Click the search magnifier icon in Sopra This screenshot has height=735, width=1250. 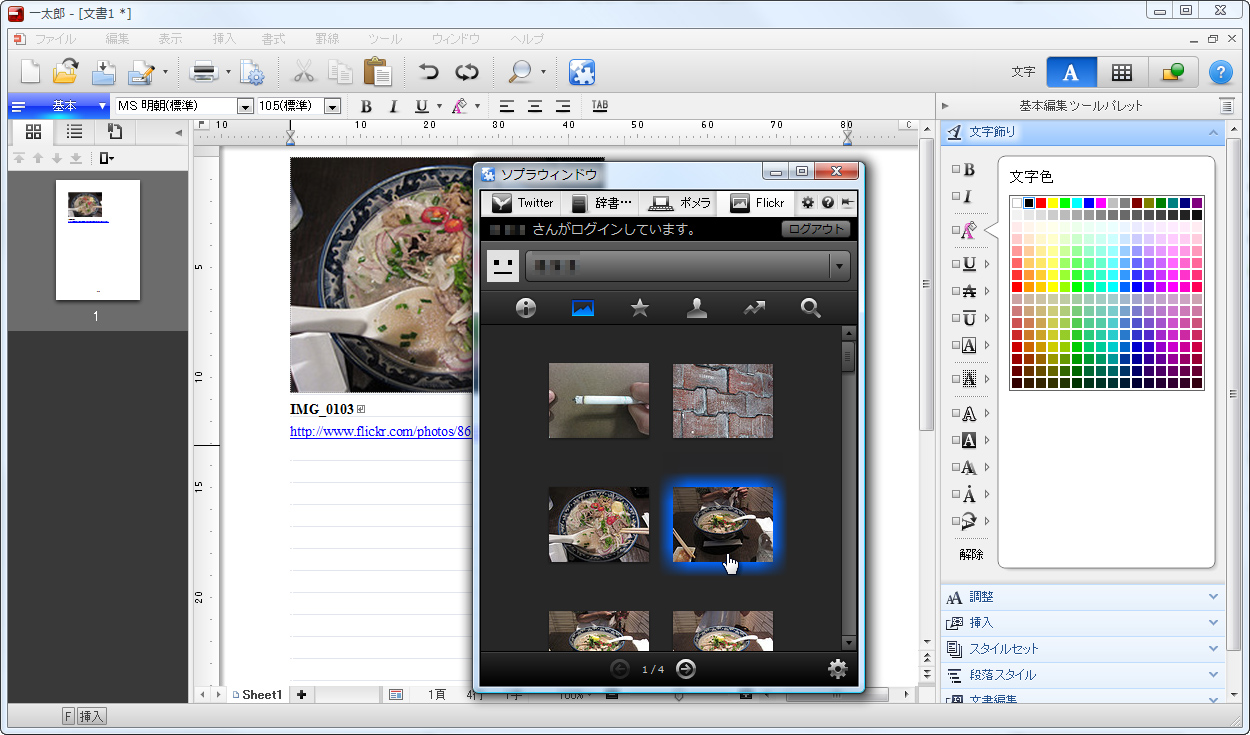811,308
